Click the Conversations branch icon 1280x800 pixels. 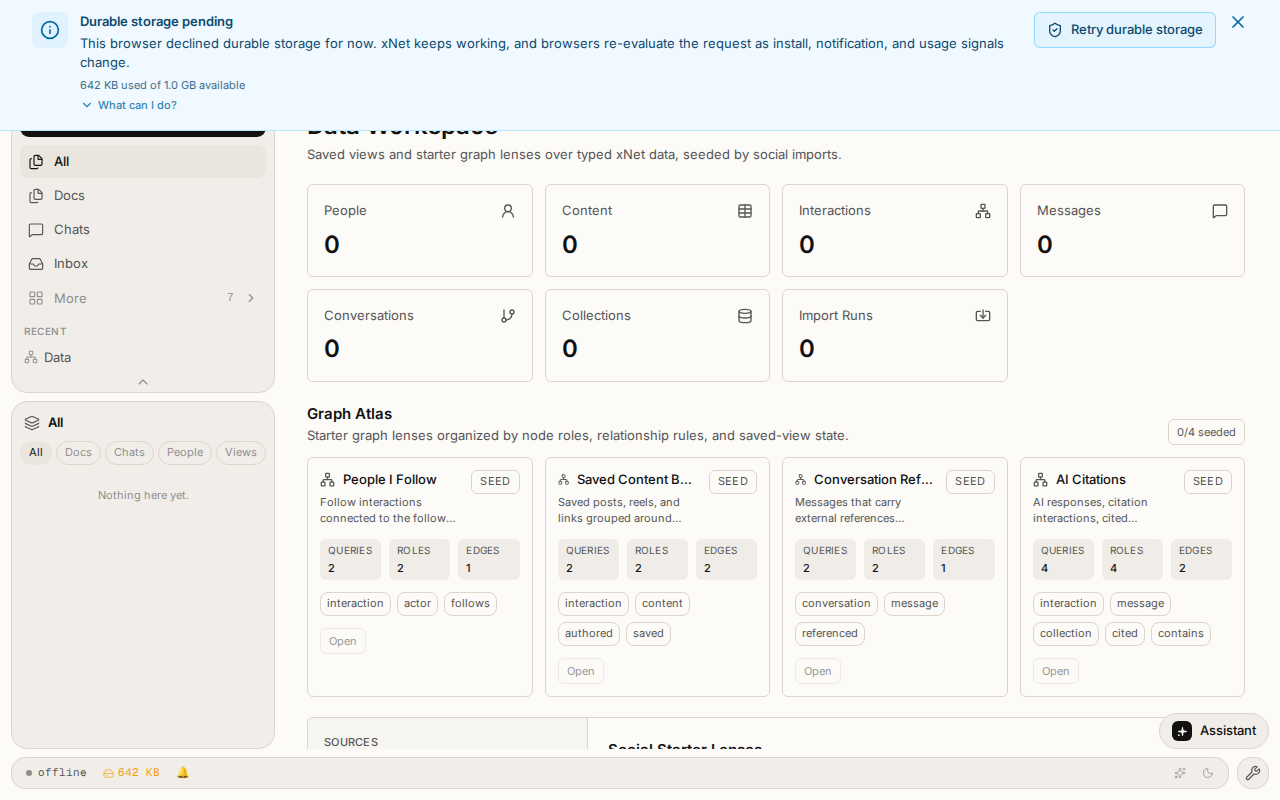pyautogui.click(x=508, y=315)
